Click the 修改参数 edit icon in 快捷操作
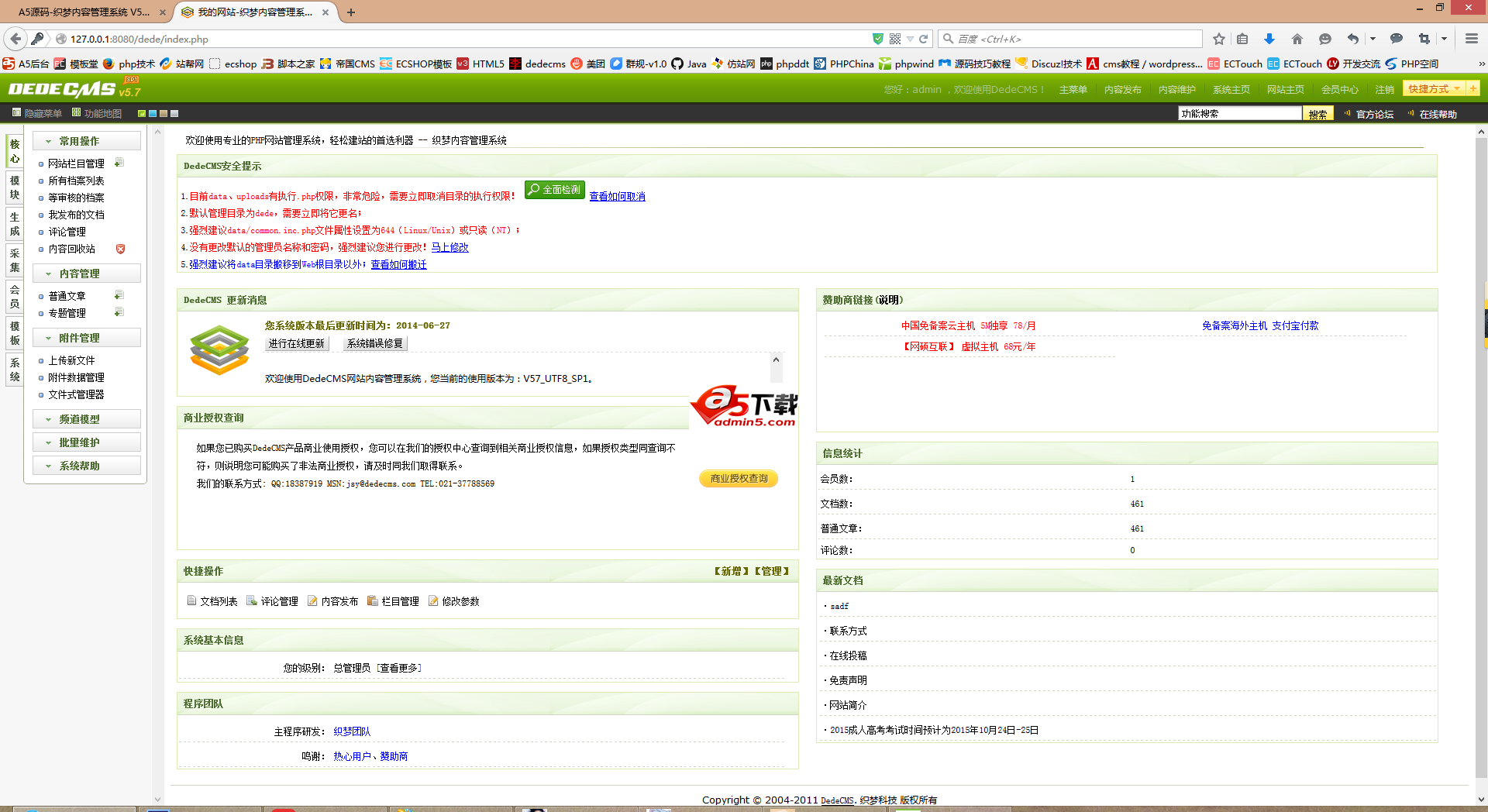The height and width of the screenshot is (812, 1488). click(433, 600)
